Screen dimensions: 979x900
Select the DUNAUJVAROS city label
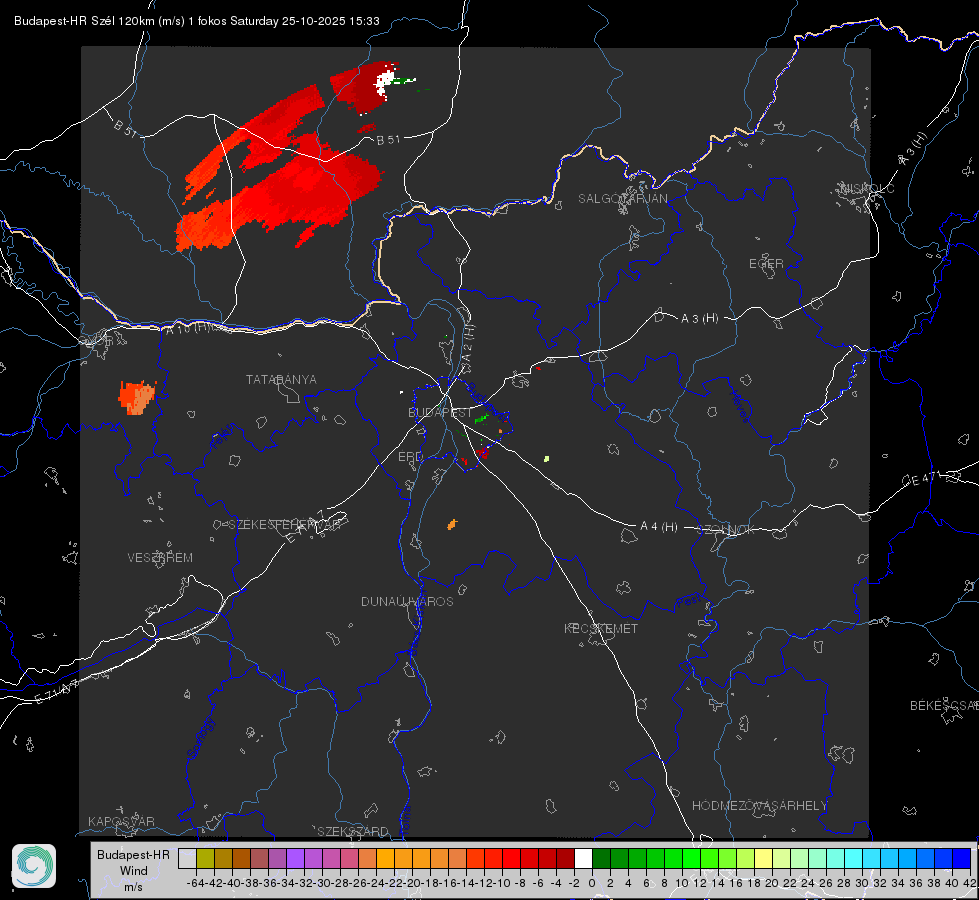(x=407, y=601)
